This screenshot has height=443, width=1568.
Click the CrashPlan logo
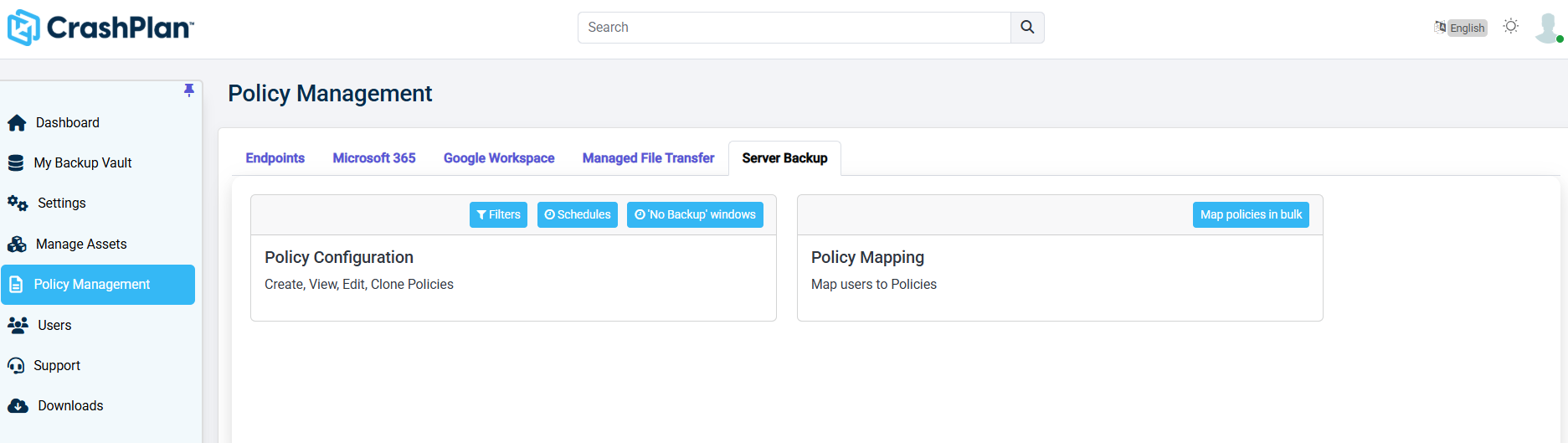pyautogui.click(x=100, y=28)
